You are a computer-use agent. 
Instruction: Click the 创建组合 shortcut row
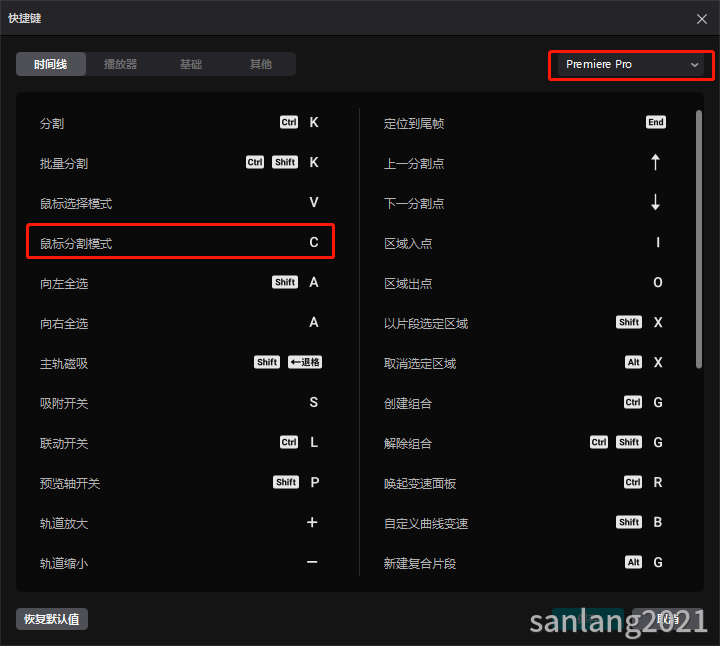point(525,403)
